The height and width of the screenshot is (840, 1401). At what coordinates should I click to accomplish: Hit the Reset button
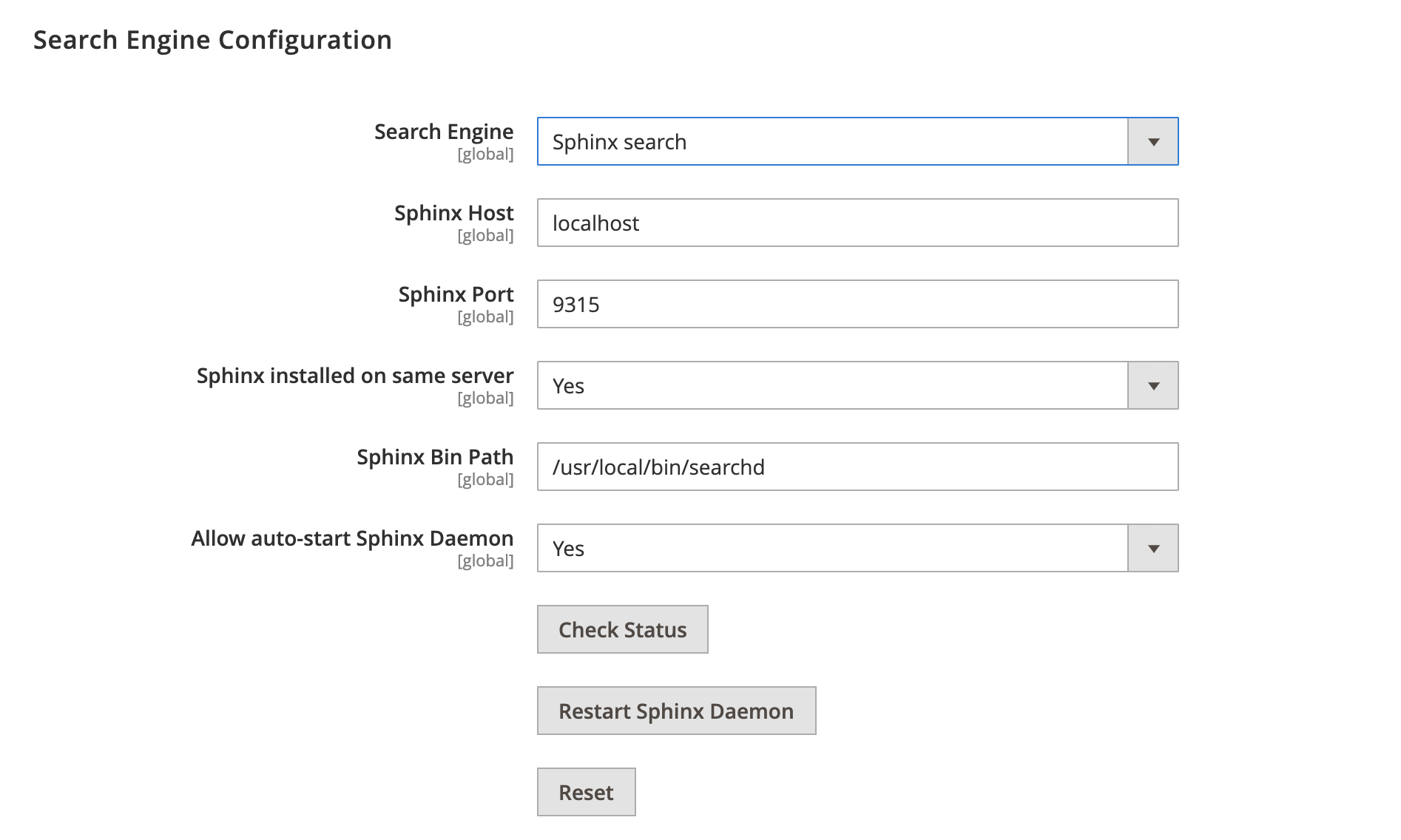pyautogui.click(x=586, y=792)
